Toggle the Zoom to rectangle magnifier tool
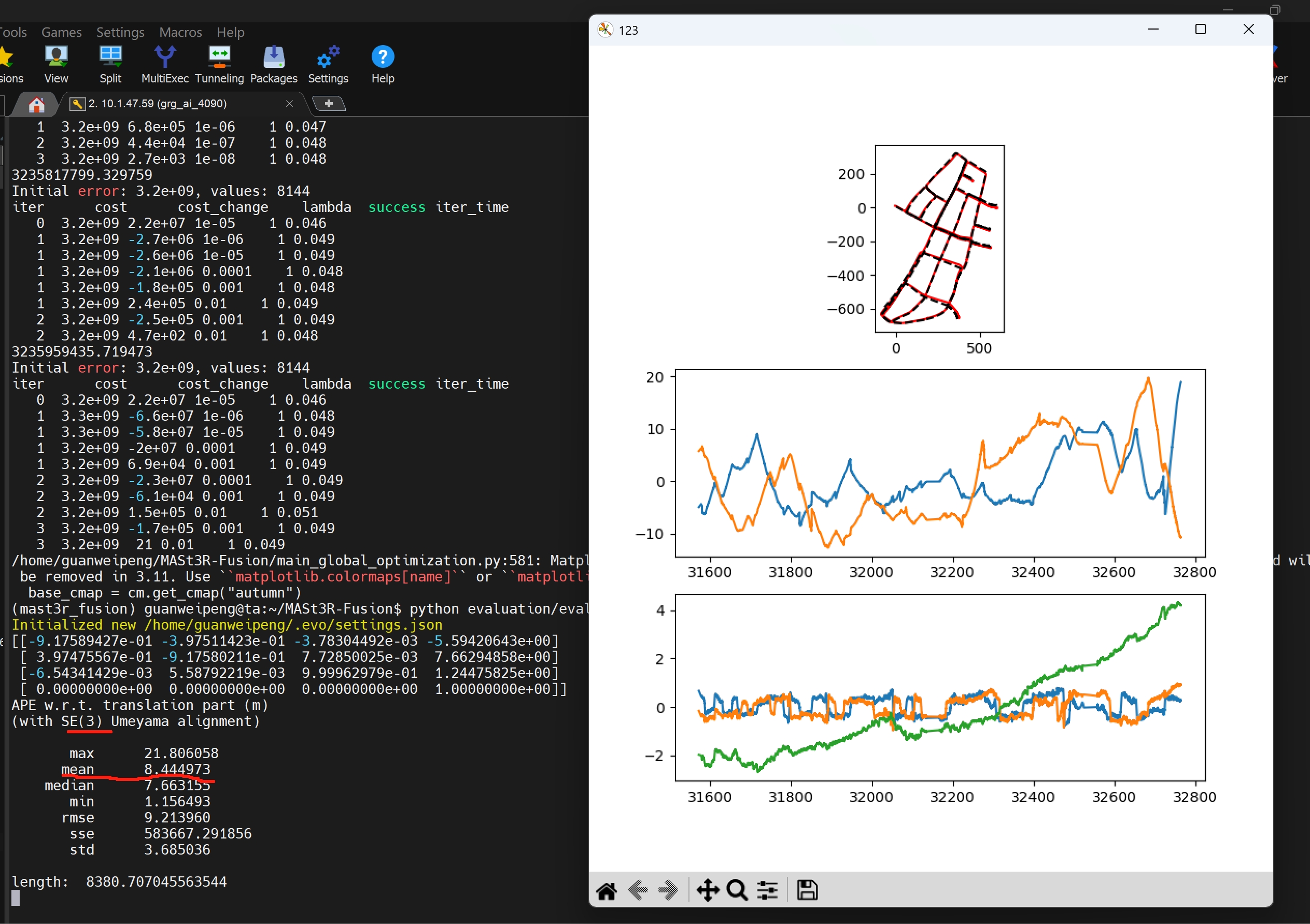The width and height of the screenshot is (1310, 924). click(737, 890)
